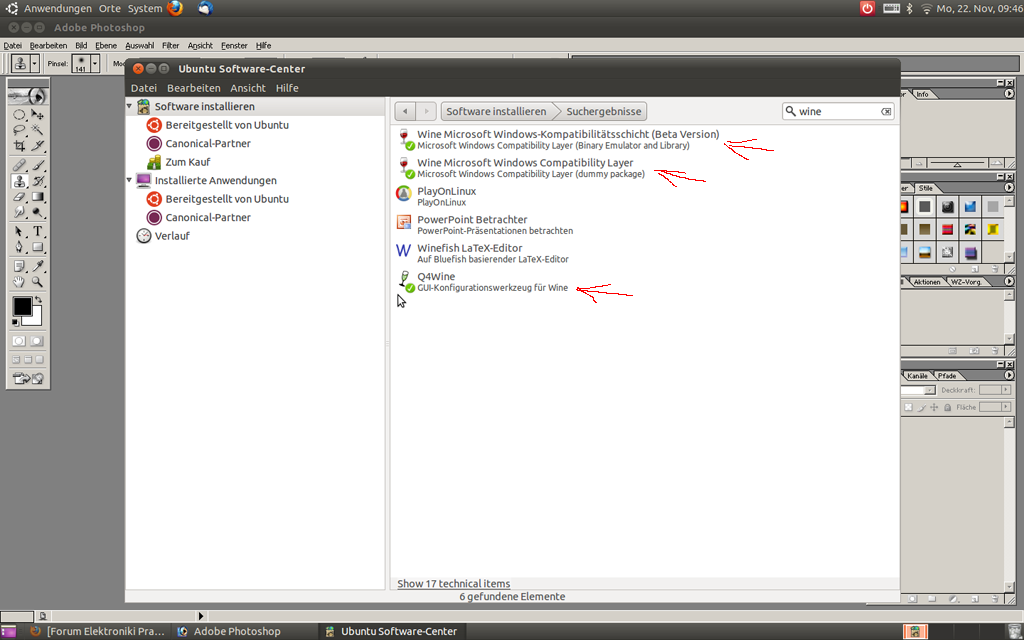
Task: Click the Software installieren breadcrumb button
Action: [496, 111]
